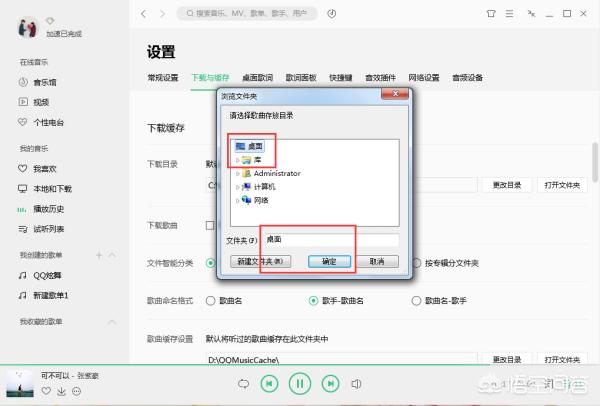Expand the 库 tree node
This screenshot has width=600, height=406.
[237, 160]
